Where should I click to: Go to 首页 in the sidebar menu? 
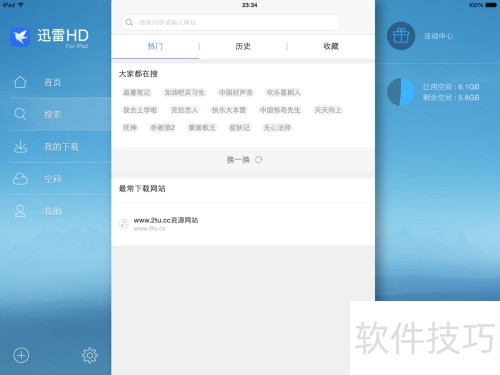[53, 82]
